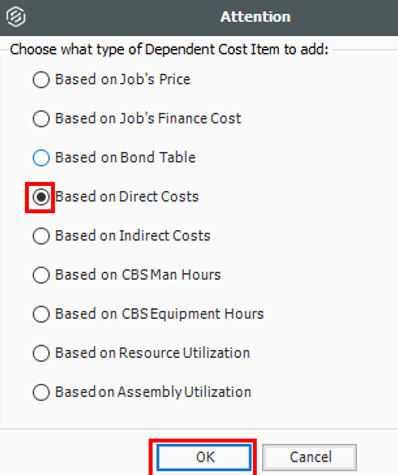Confirm the selection with the OK button
Screen dimensions: 398x475
point(204,457)
